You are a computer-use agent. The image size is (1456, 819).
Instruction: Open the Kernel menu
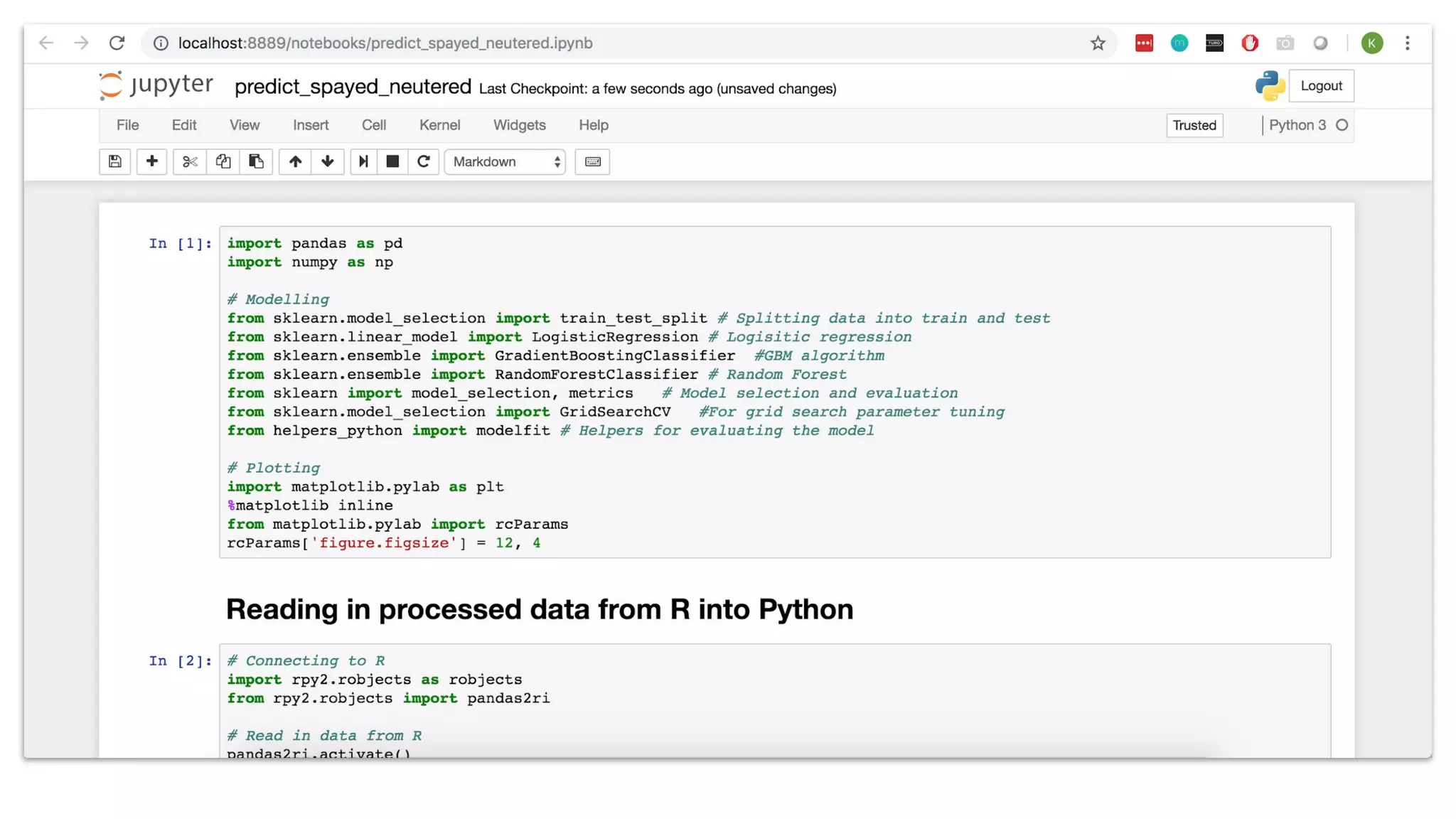439,125
